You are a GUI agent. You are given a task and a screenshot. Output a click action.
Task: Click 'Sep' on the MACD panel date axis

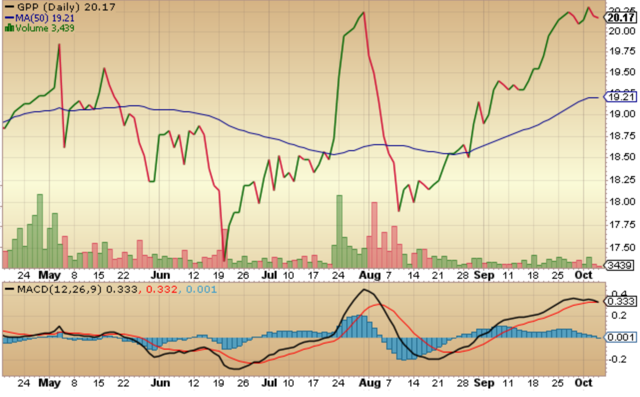tap(484, 383)
